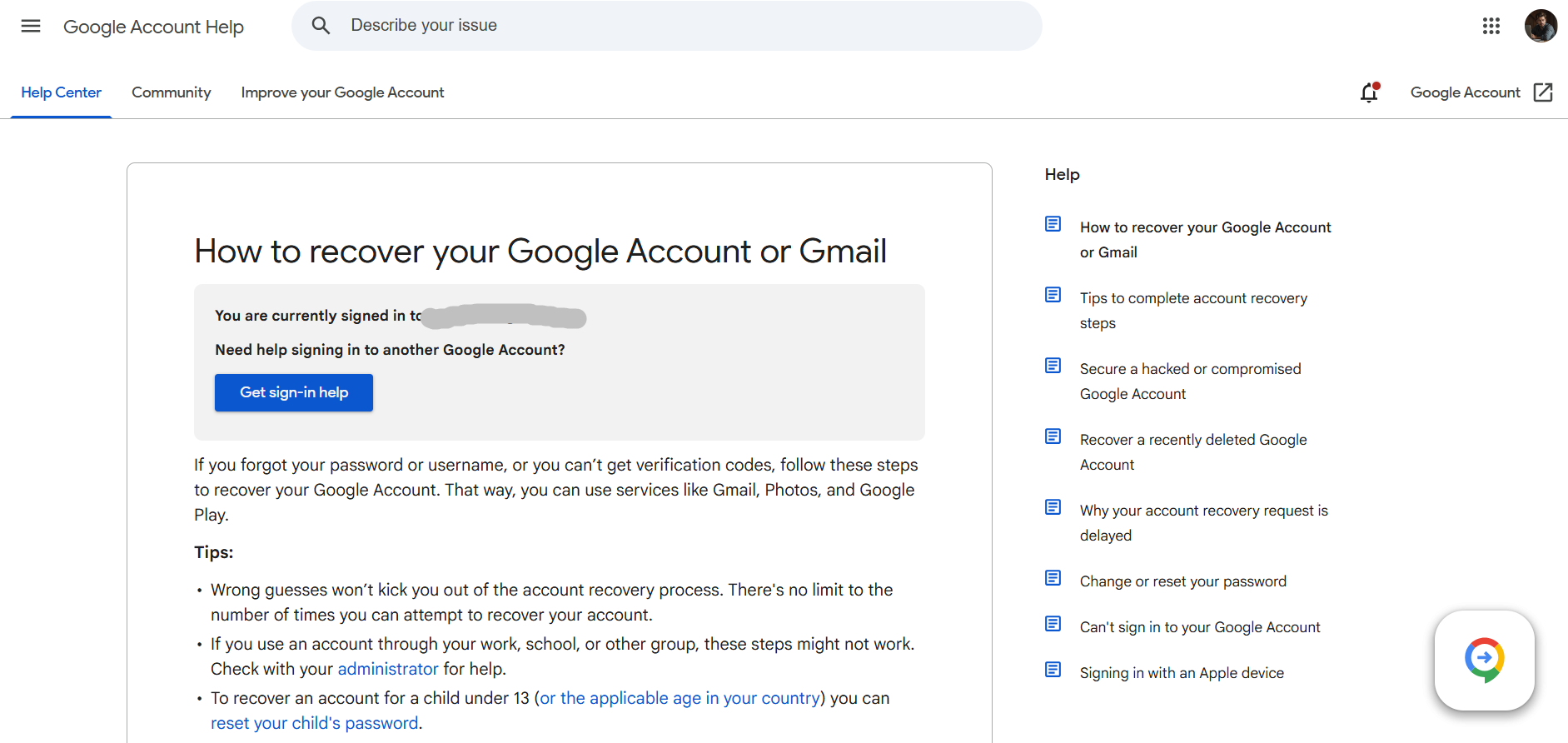Open the profile avatar menu
Viewport: 1568px width, 743px height.
(1541, 26)
